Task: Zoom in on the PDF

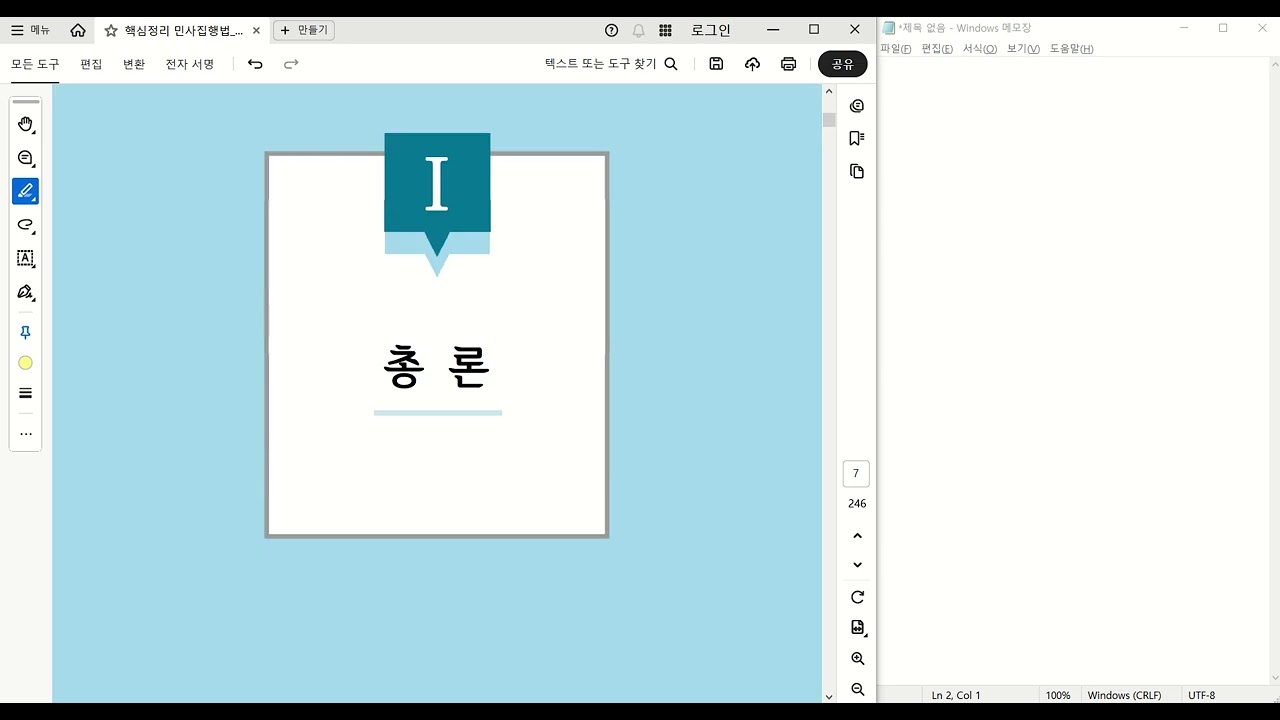Action: (857, 659)
